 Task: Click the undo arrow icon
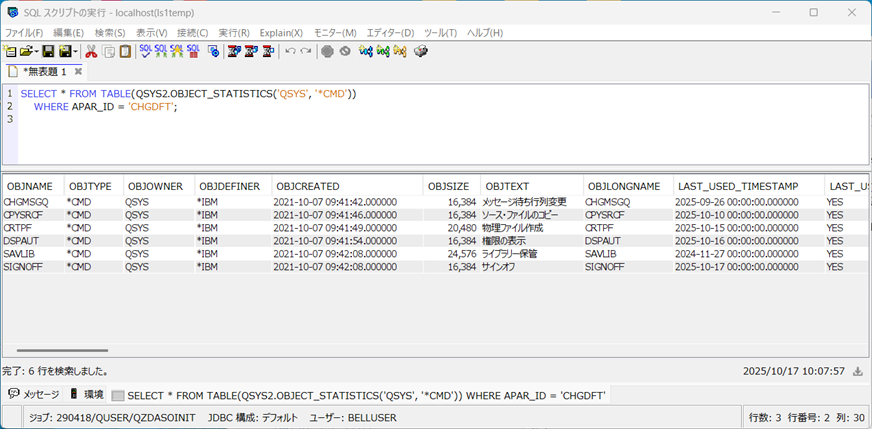pyautogui.click(x=290, y=51)
